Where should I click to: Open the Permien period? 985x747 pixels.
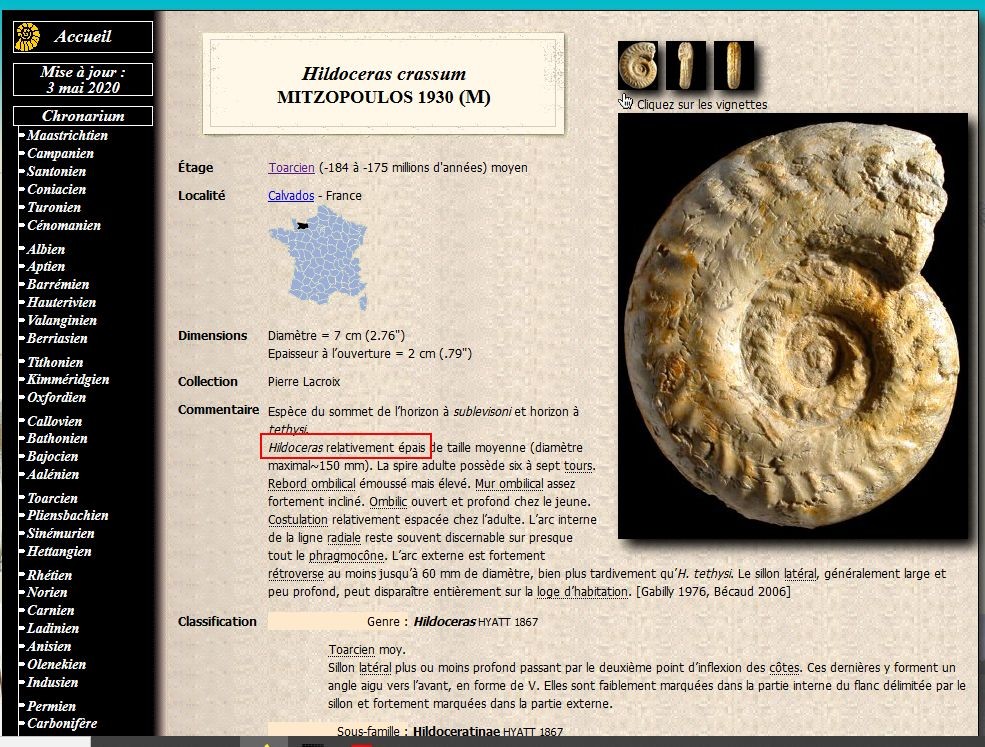[52, 706]
